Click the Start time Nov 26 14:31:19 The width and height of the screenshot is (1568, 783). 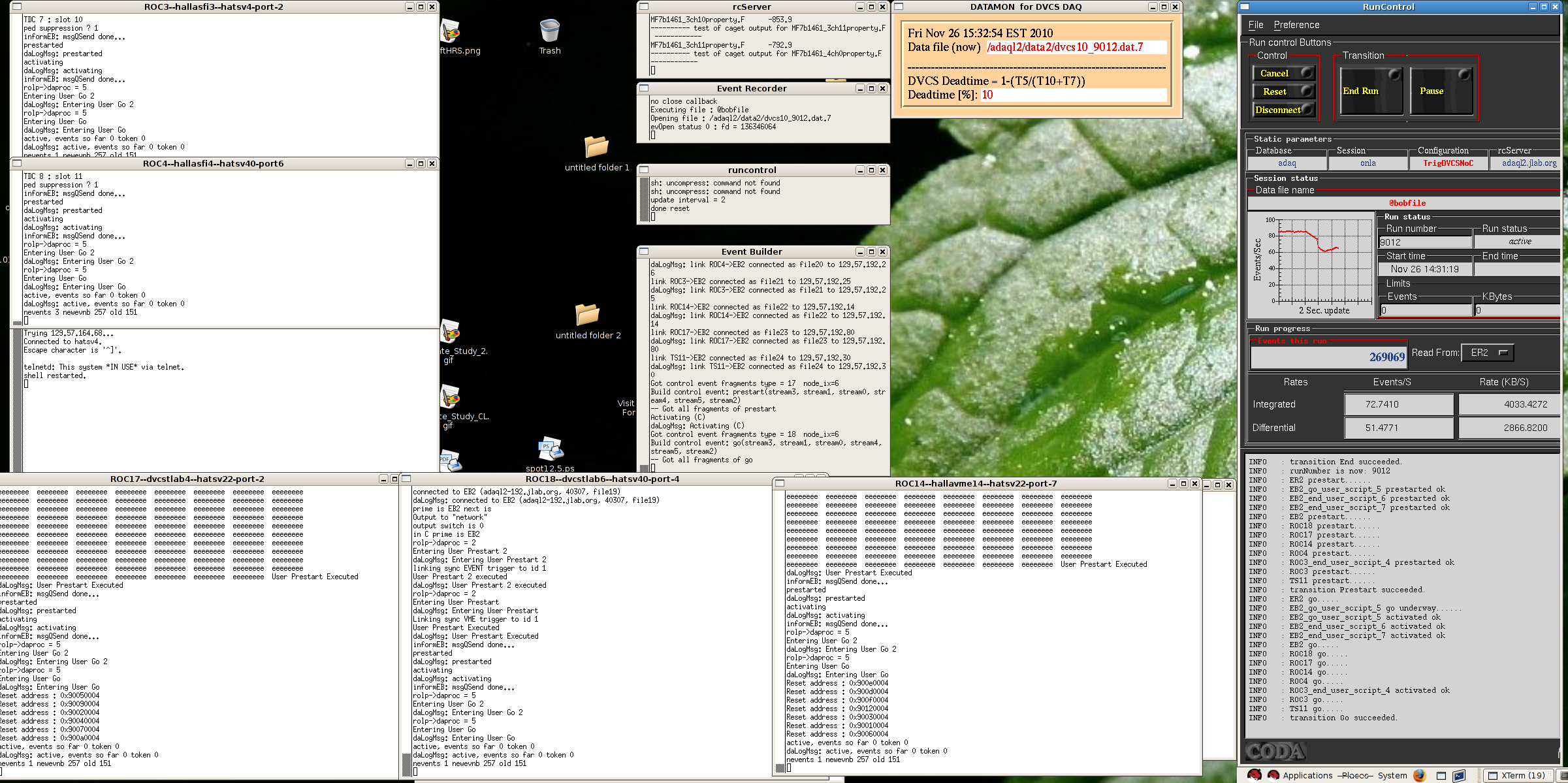pyautogui.click(x=1424, y=269)
